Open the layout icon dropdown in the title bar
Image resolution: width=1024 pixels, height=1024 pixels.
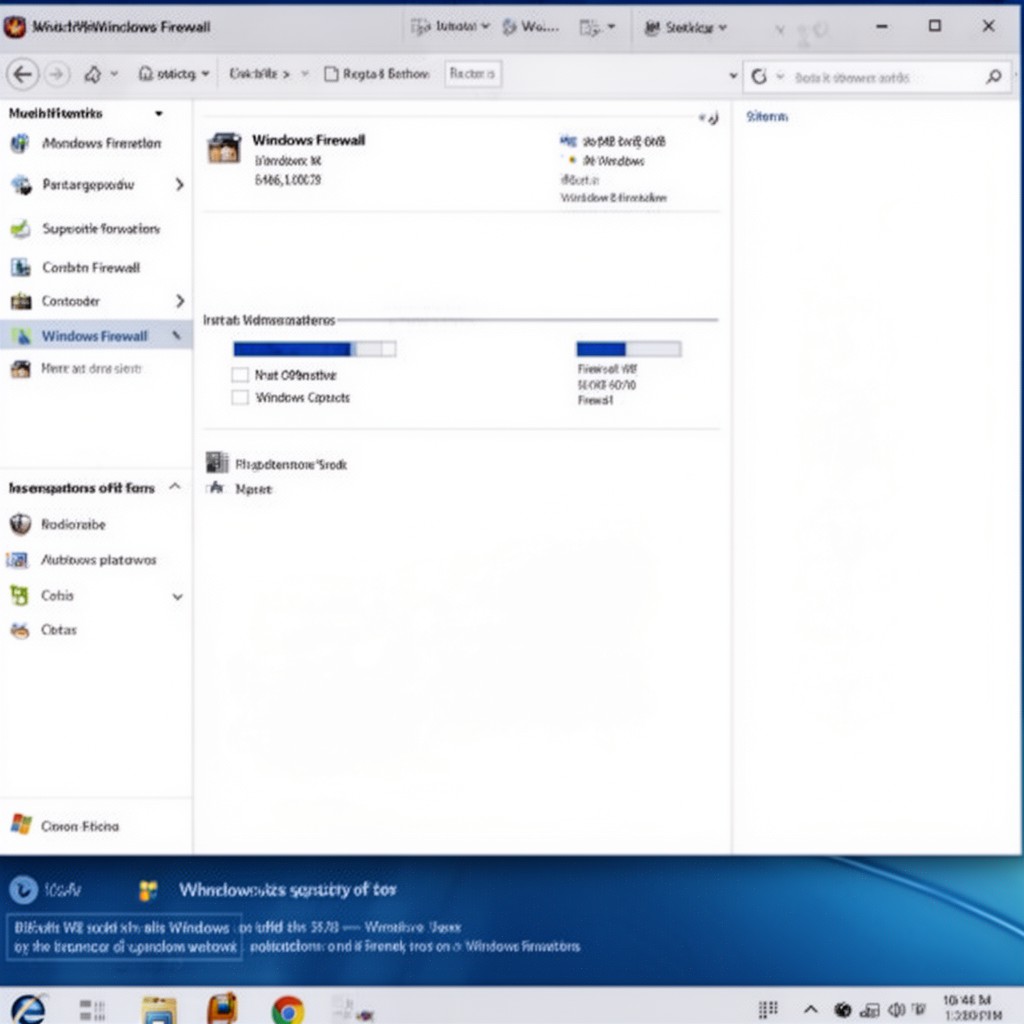coord(598,27)
